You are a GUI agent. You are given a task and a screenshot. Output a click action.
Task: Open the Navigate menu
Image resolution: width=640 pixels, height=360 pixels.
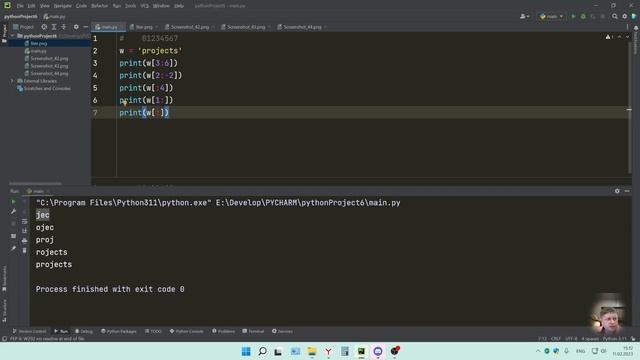62,6
